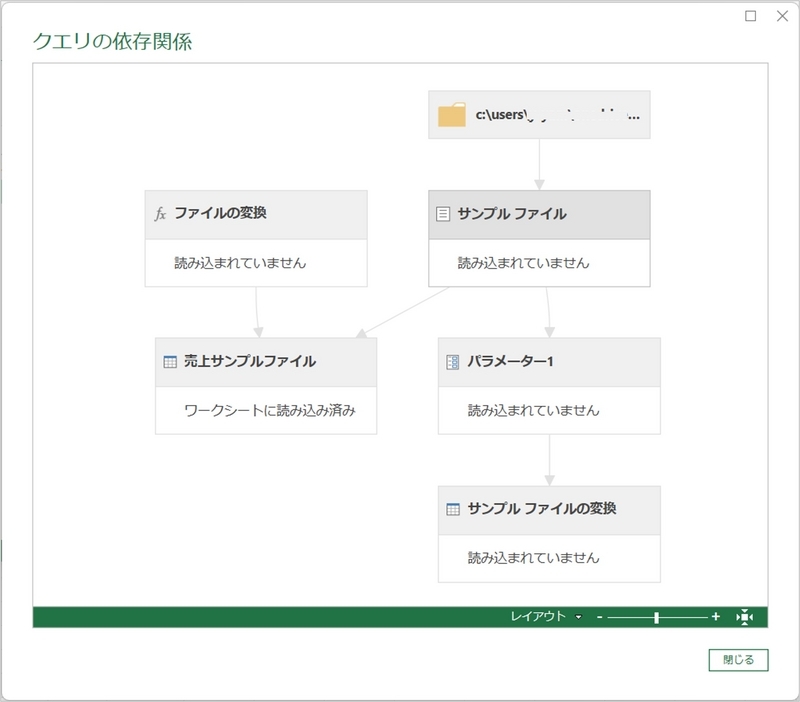Click the table icon on 売上サンプルファイル node
Viewport: 800px width, 702px height.
pyautogui.click(x=170, y=363)
